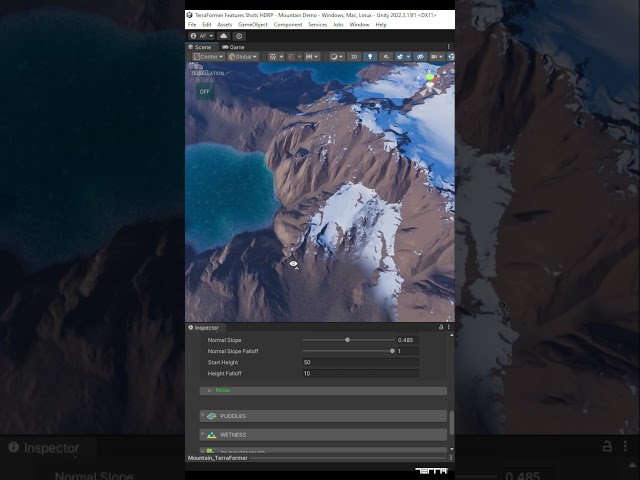Click the Normal Slope Falloff slider
640x480 pixels.
point(348,351)
